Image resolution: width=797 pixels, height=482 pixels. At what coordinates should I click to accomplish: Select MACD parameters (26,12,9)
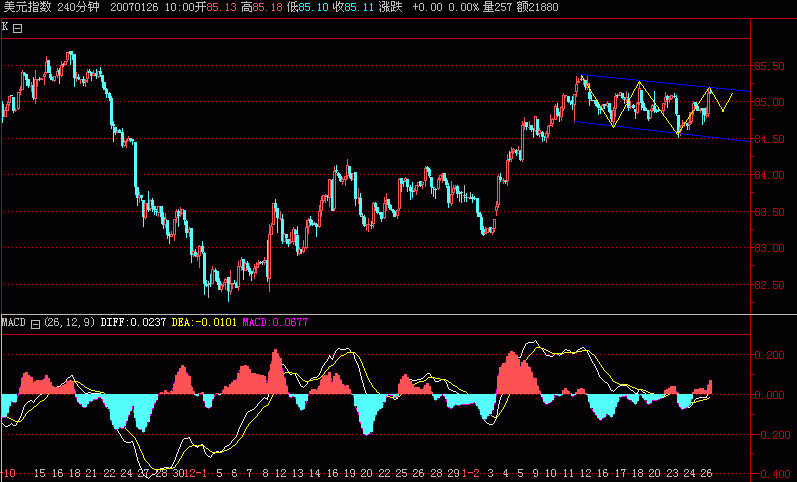70,322
